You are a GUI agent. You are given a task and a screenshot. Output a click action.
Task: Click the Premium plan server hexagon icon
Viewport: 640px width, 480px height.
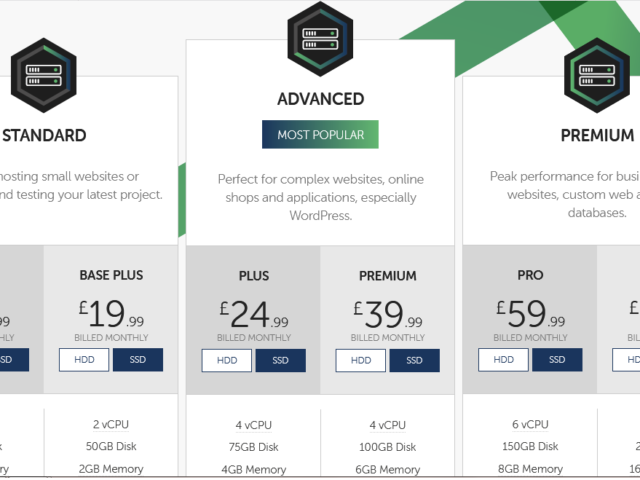point(597,76)
